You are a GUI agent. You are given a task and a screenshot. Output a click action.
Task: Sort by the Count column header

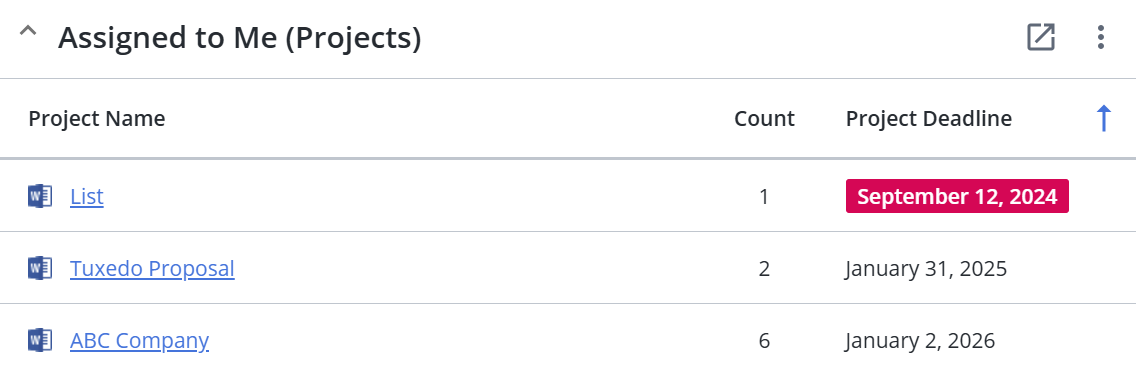[764, 118]
